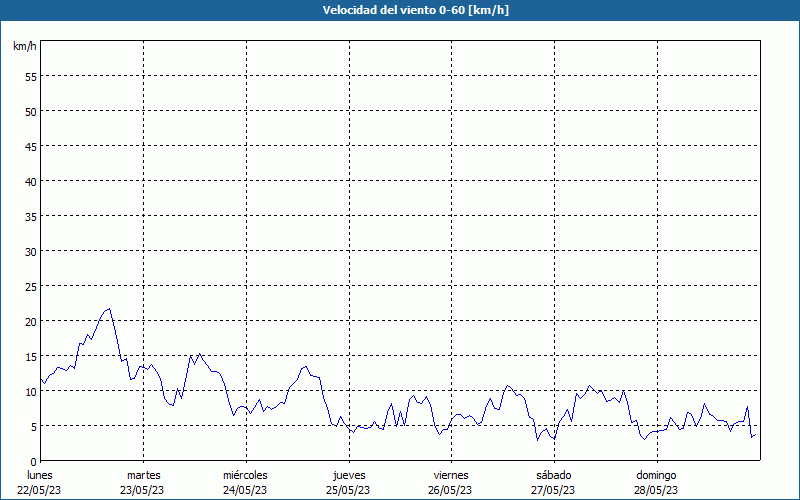Select the 'domingo' day label
The height and width of the screenshot is (500, 800).
pyautogui.click(x=656, y=475)
